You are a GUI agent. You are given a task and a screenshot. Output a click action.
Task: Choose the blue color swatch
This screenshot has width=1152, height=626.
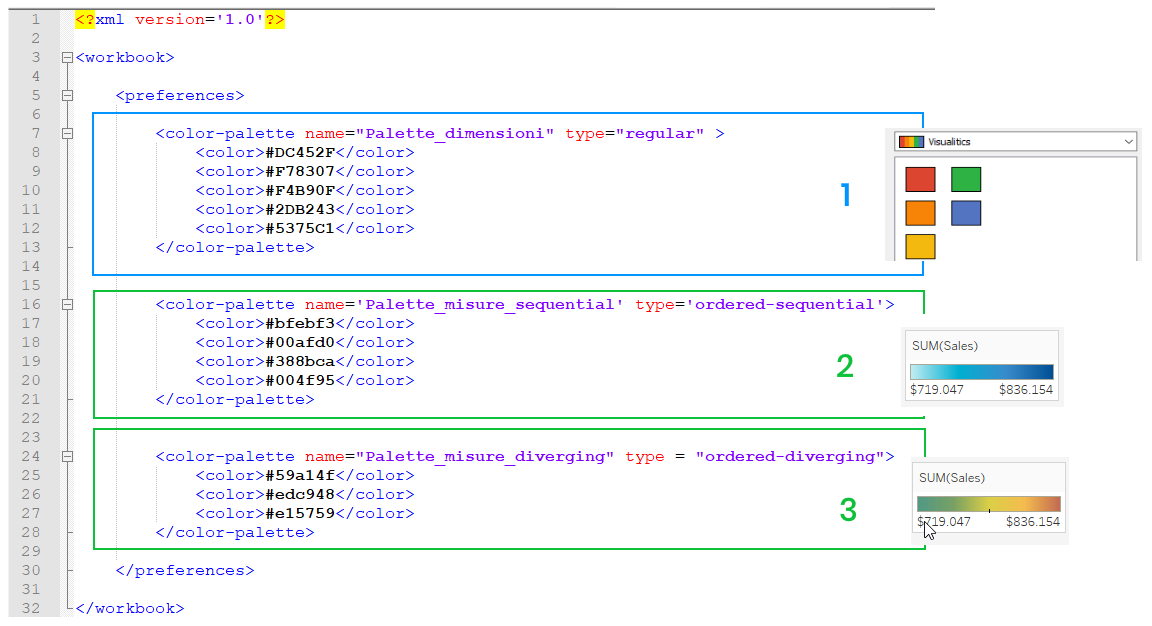click(966, 213)
